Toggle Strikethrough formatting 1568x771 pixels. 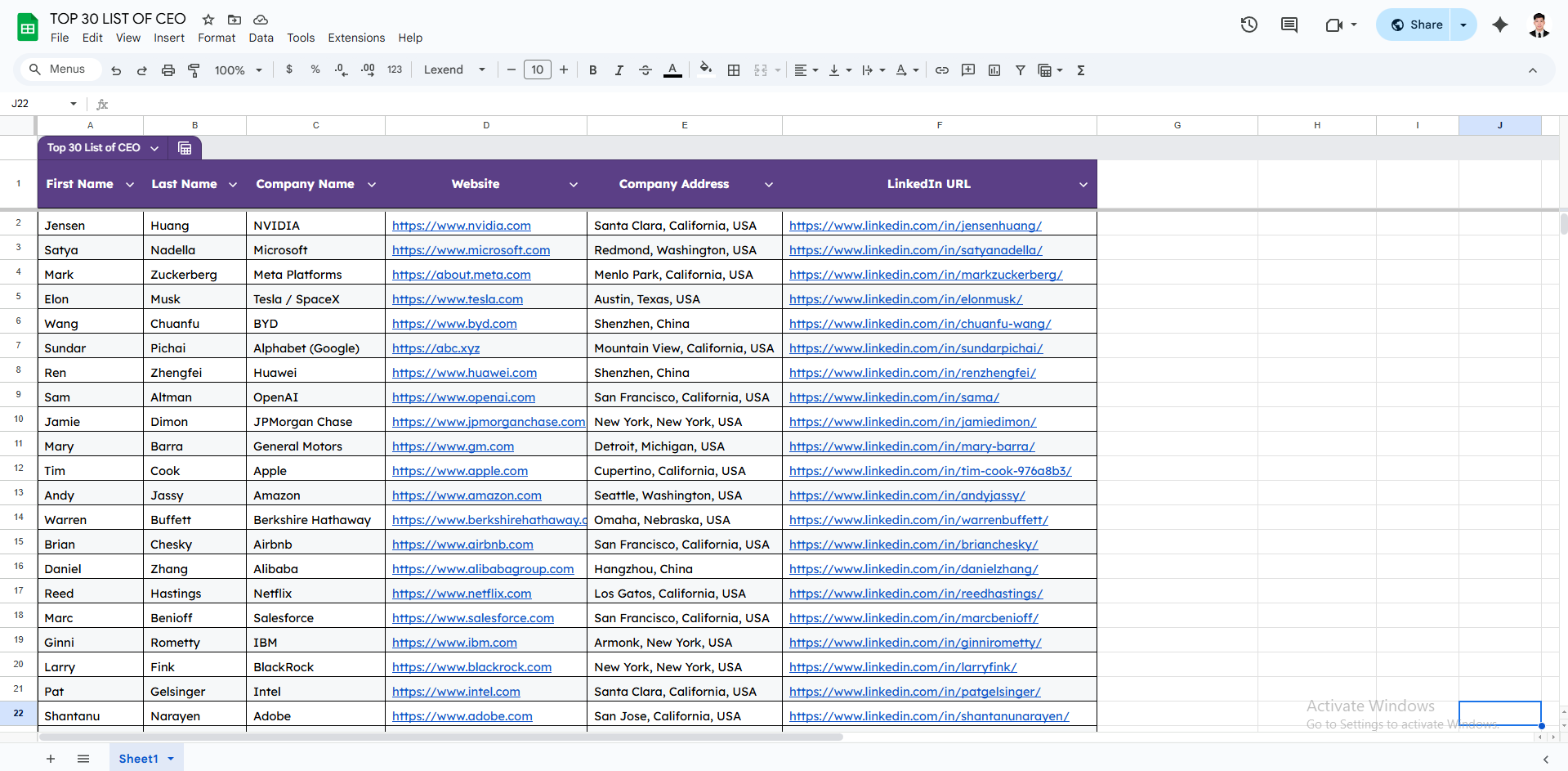[x=646, y=70]
